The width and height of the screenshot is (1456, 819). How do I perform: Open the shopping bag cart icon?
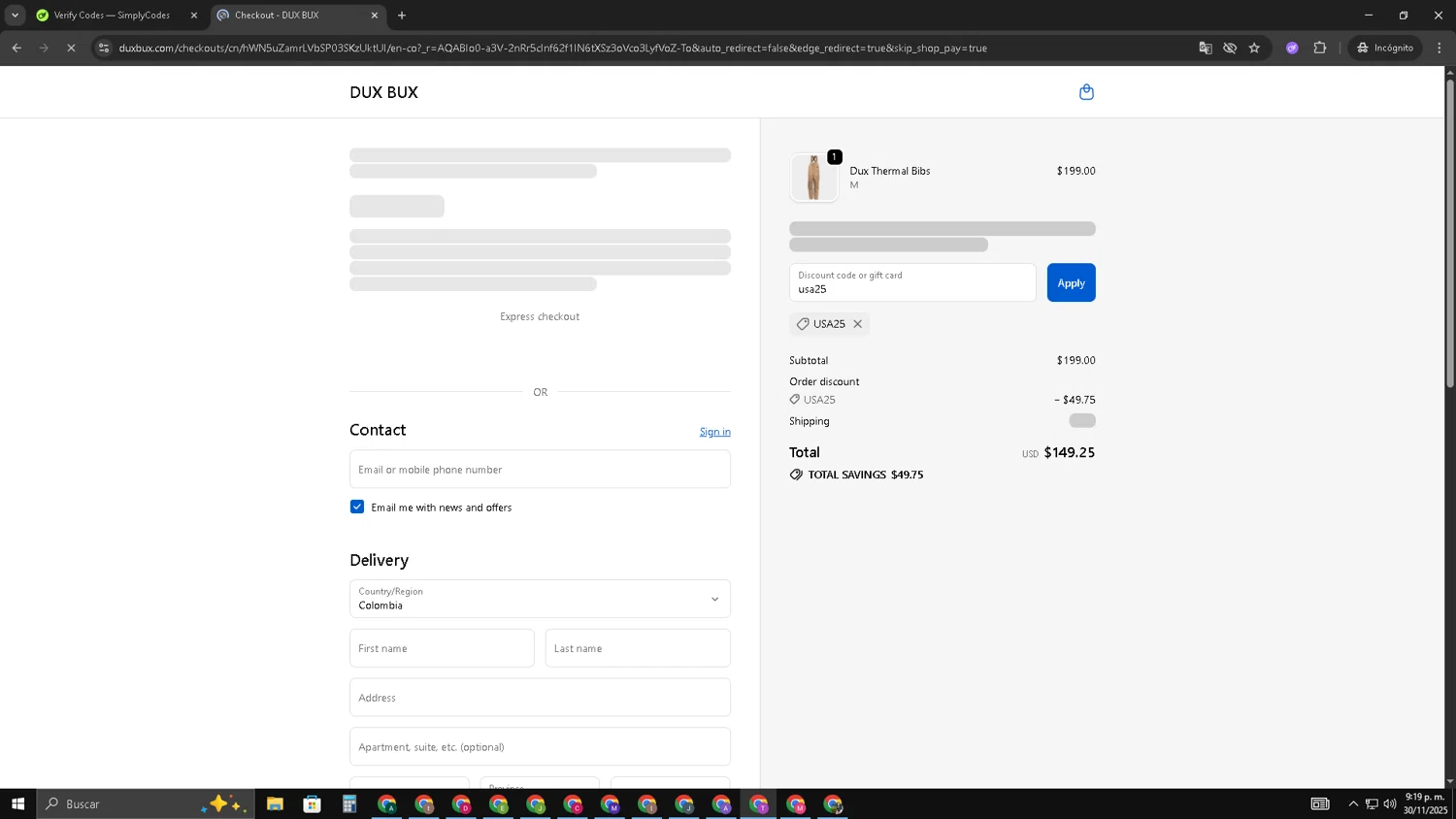pos(1086,92)
